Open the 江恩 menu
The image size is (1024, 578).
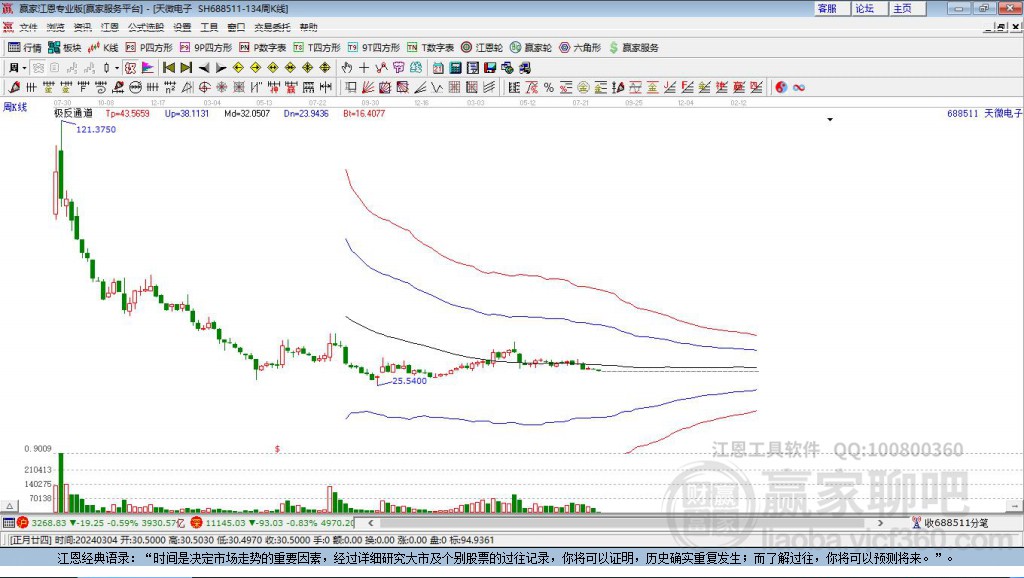tap(110, 27)
